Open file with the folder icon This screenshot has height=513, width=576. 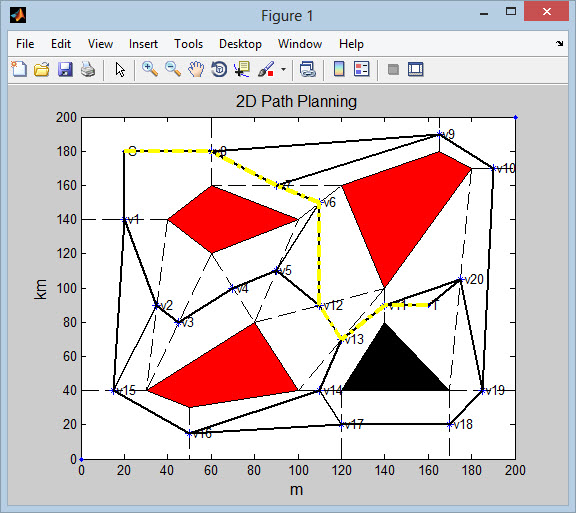(42, 69)
